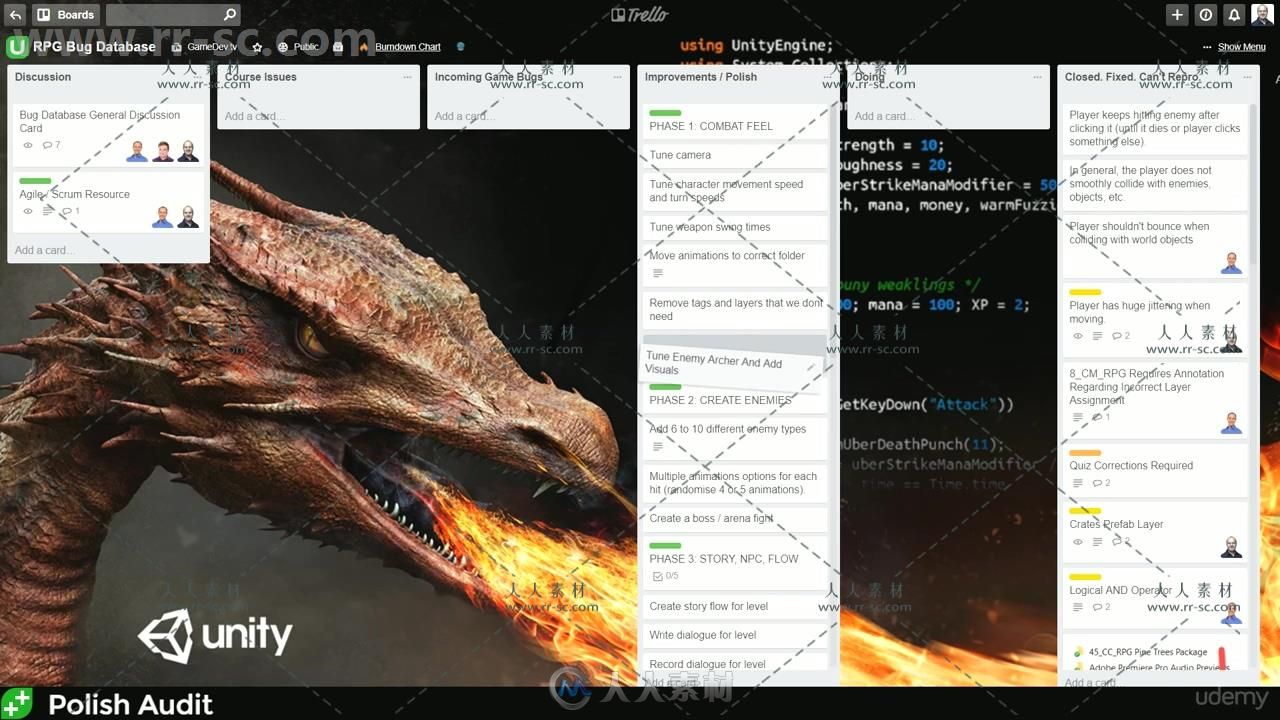Open Bug Database General Discussion Card
The image size is (1280, 720).
[108, 134]
